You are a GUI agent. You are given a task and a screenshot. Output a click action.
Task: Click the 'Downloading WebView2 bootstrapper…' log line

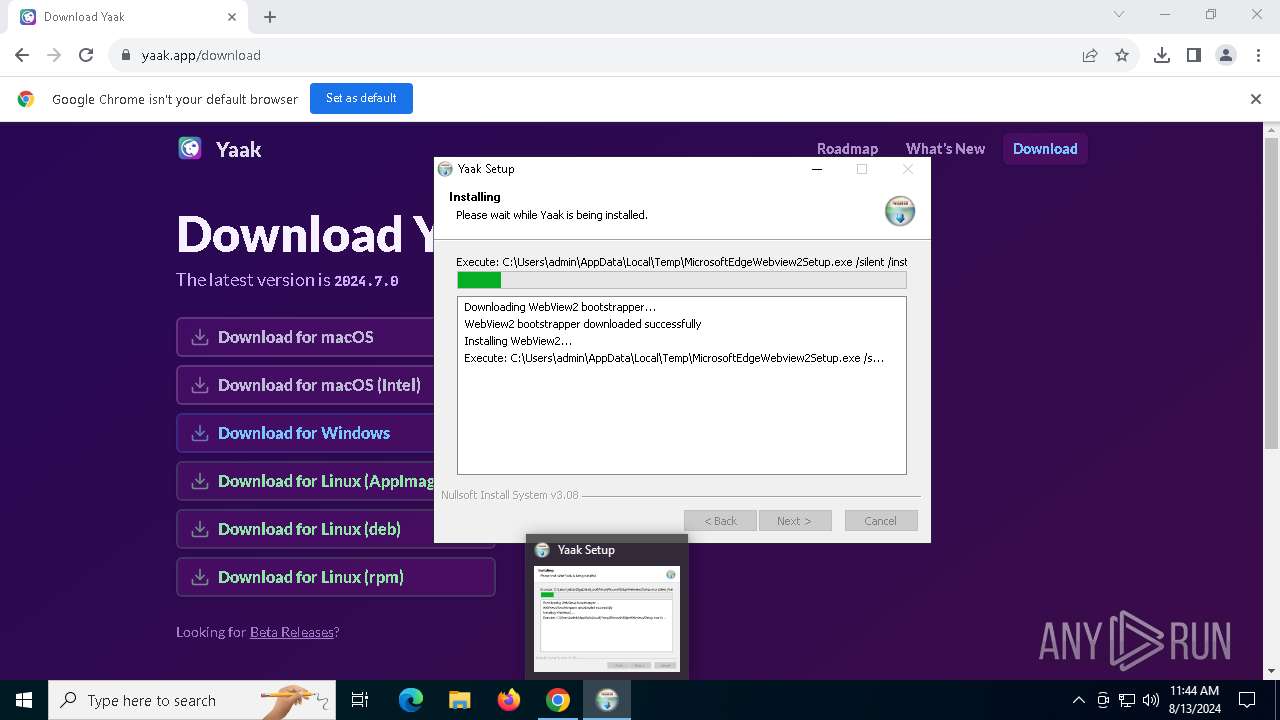pyautogui.click(x=560, y=307)
